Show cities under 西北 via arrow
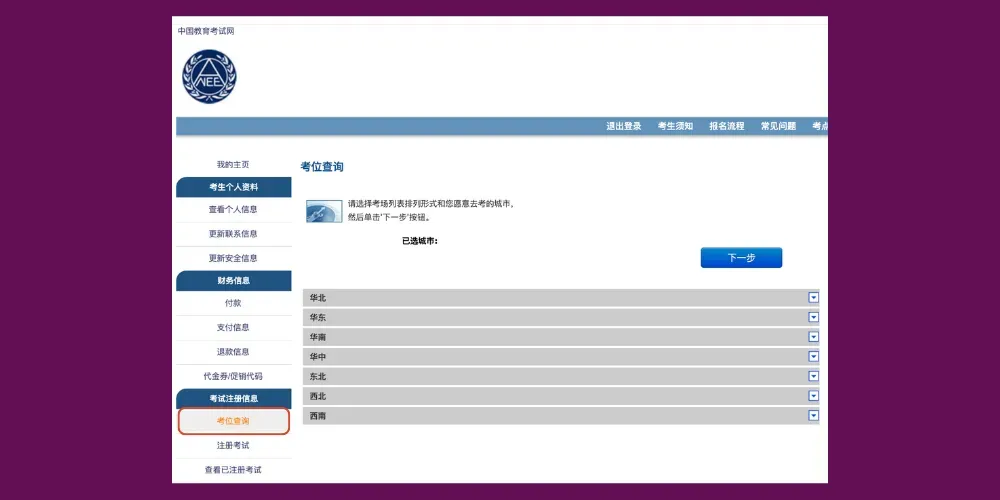Image resolution: width=1000 pixels, height=500 pixels. (x=813, y=396)
